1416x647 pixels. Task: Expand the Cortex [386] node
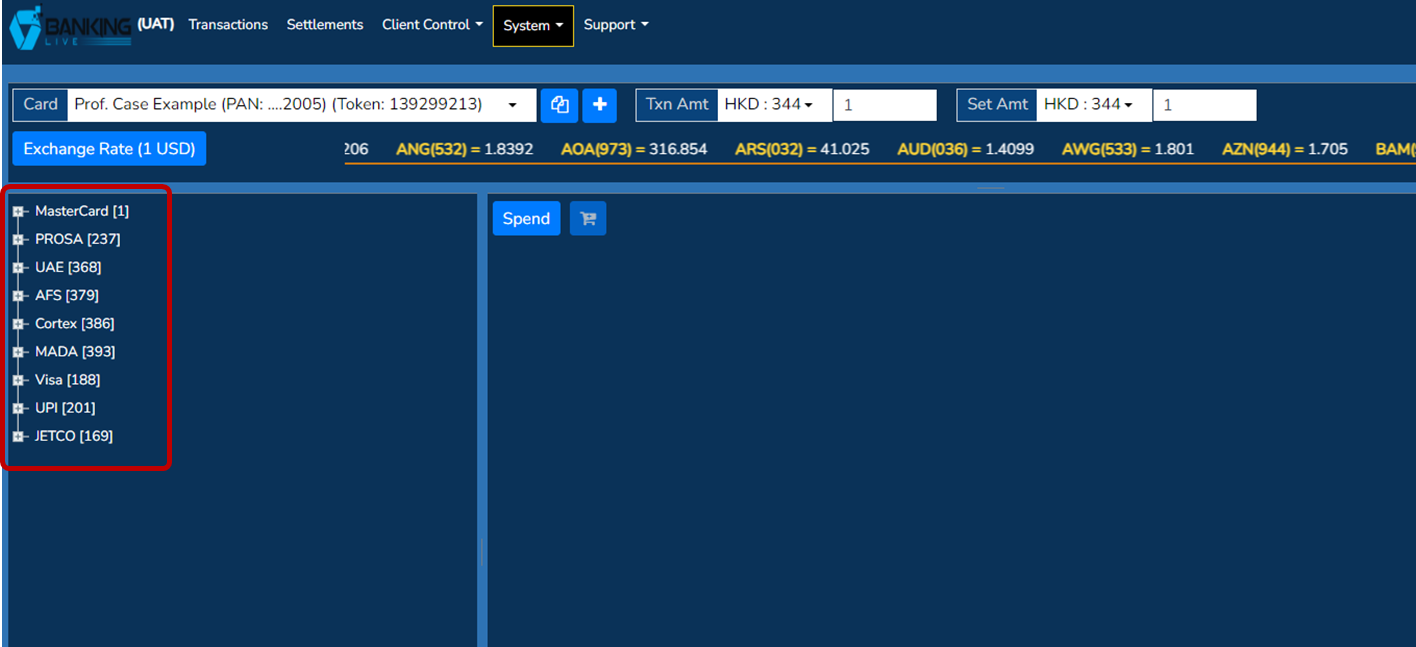tap(18, 324)
